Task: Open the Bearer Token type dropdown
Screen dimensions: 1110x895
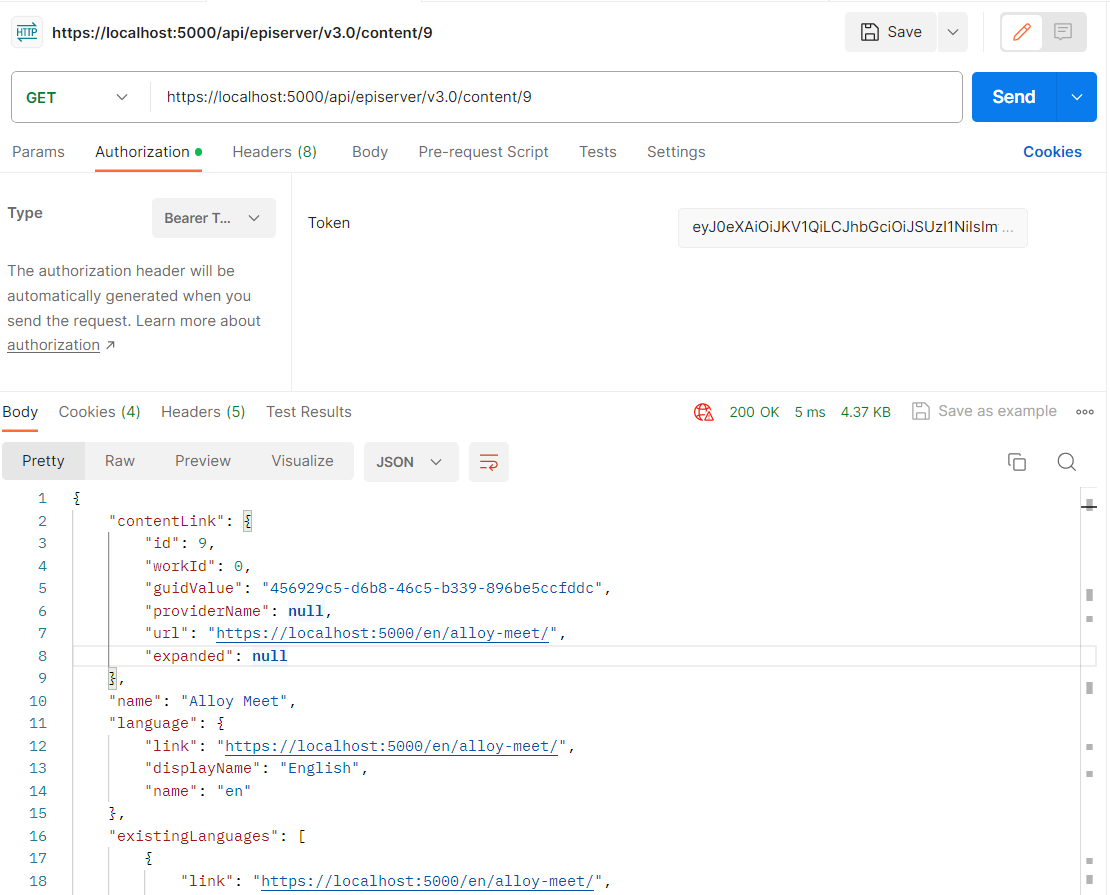Action: pos(213,218)
